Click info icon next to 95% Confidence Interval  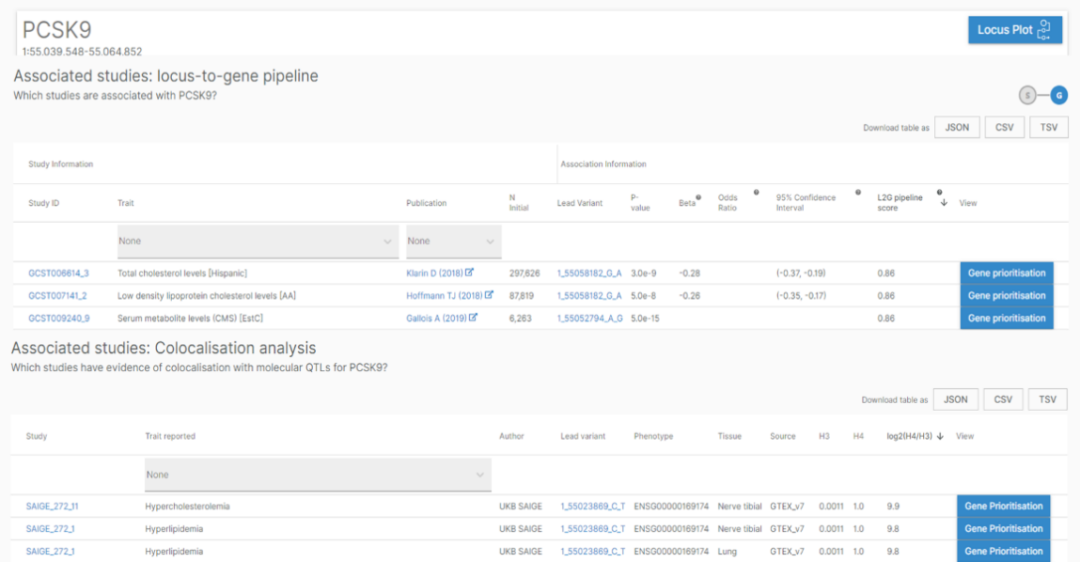[857, 192]
